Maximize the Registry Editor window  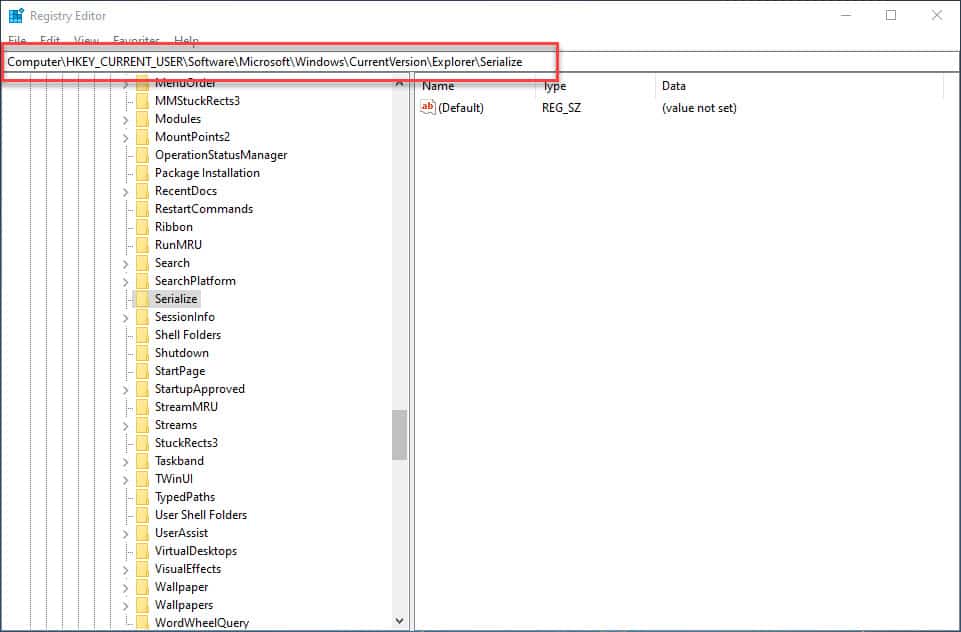coord(891,15)
